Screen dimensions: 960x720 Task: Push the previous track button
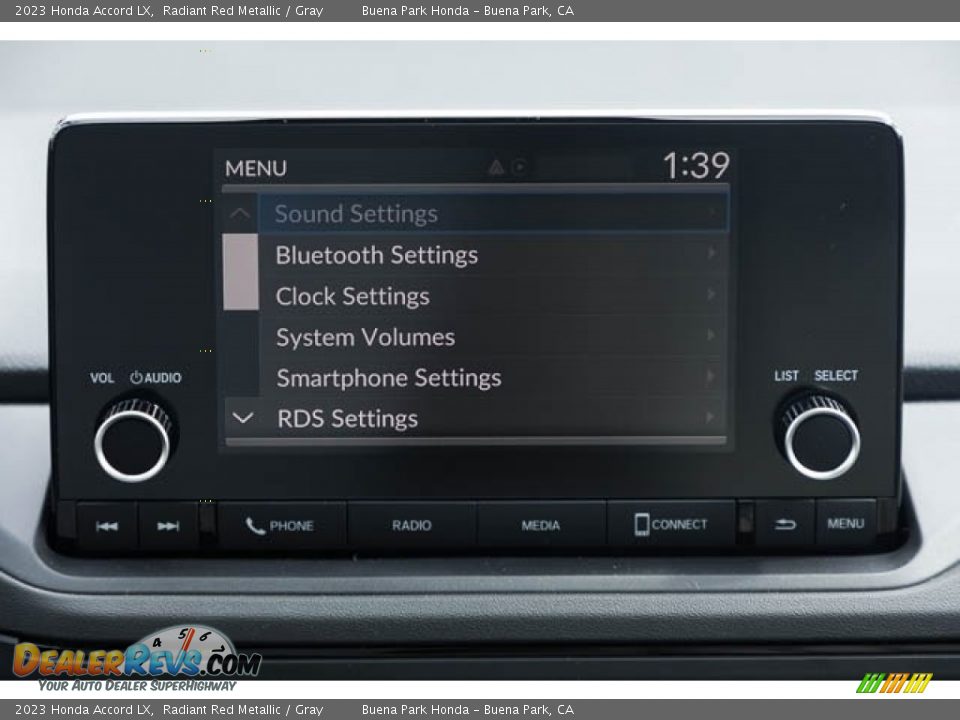pos(107,526)
